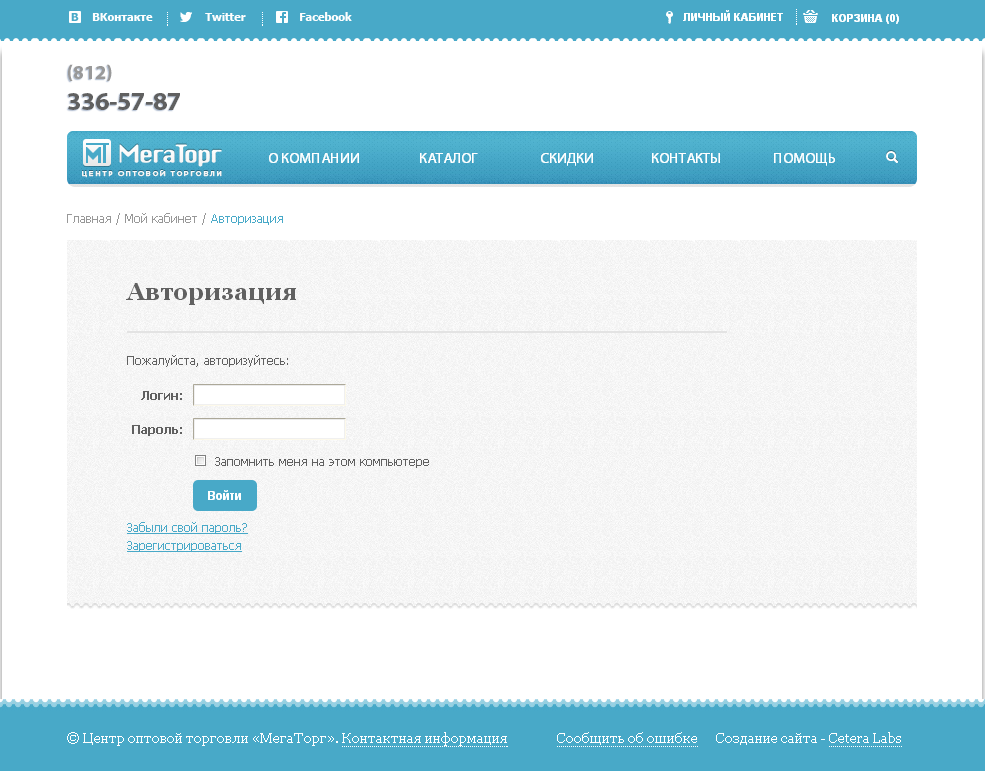Open the shopping basket icon near КОРЗИНА
This screenshot has height=771, width=985.
tap(811, 16)
